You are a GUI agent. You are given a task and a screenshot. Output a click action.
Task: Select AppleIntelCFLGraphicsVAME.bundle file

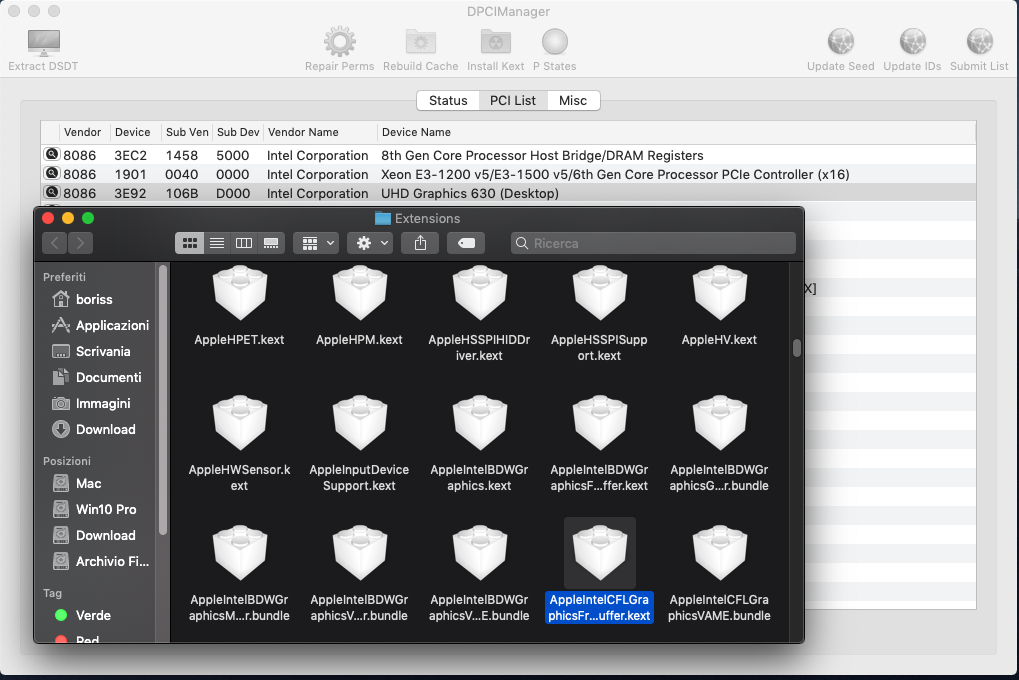[719, 572]
